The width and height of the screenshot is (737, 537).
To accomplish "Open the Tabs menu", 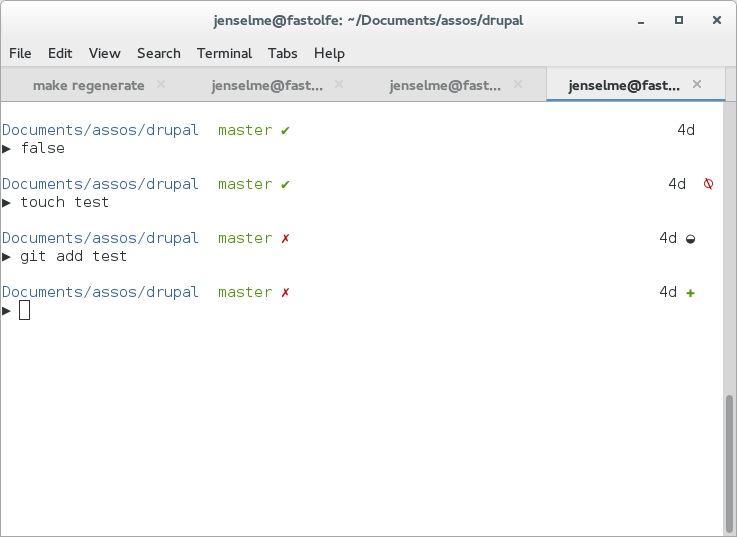I will [282, 53].
